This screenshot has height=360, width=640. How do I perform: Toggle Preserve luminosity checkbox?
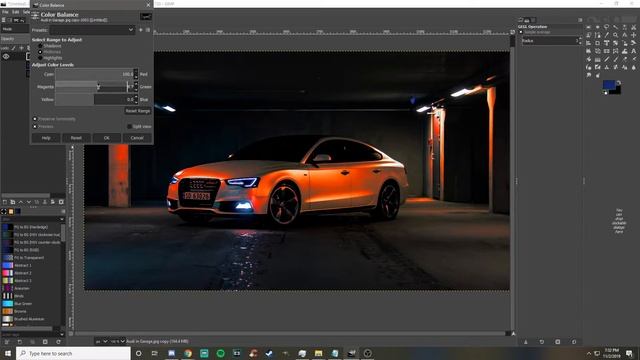click(x=35, y=119)
